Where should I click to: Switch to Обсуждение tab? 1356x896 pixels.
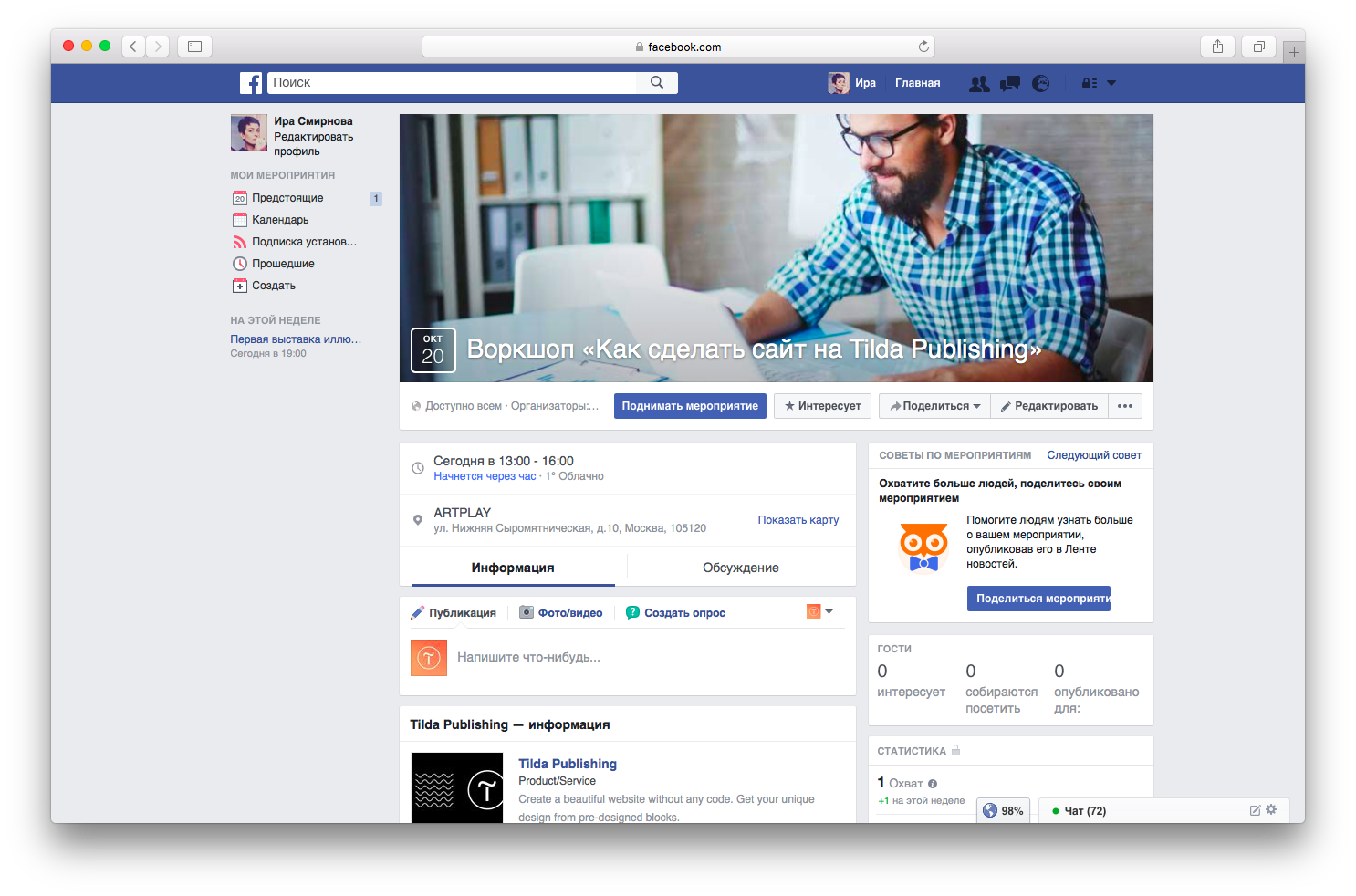(x=741, y=568)
